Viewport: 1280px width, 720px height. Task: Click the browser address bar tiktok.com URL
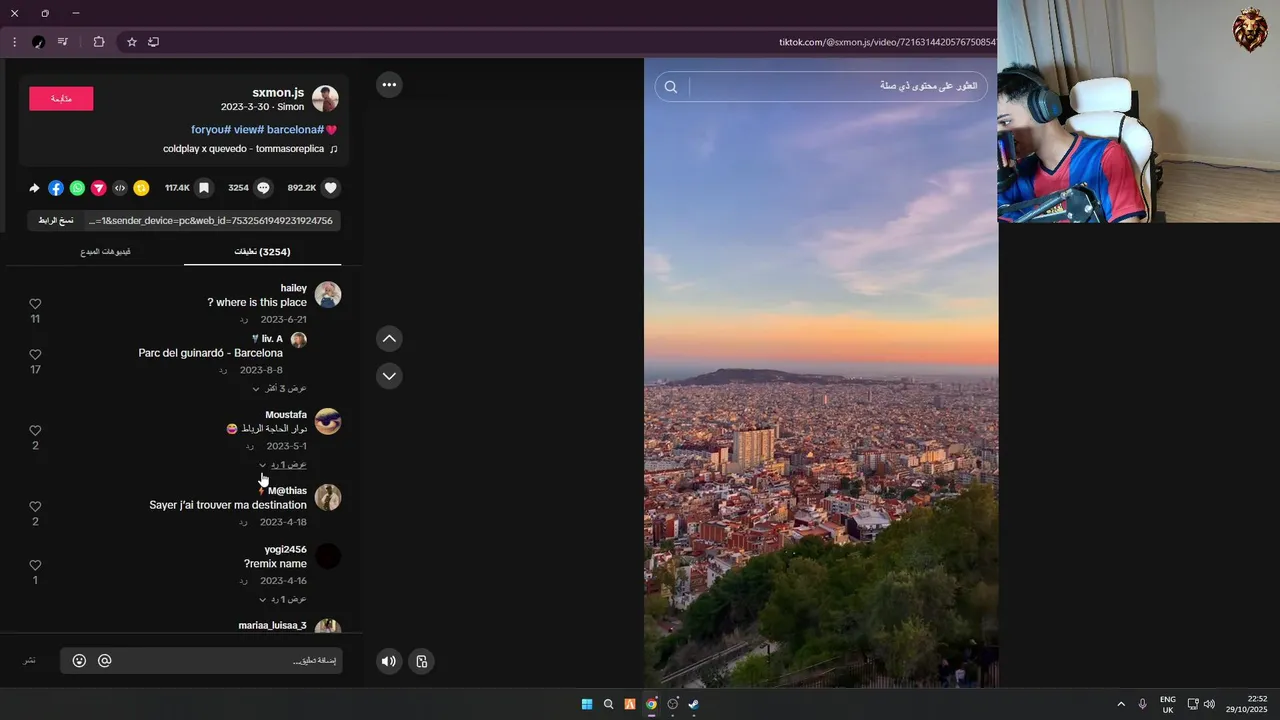(886, 42)
